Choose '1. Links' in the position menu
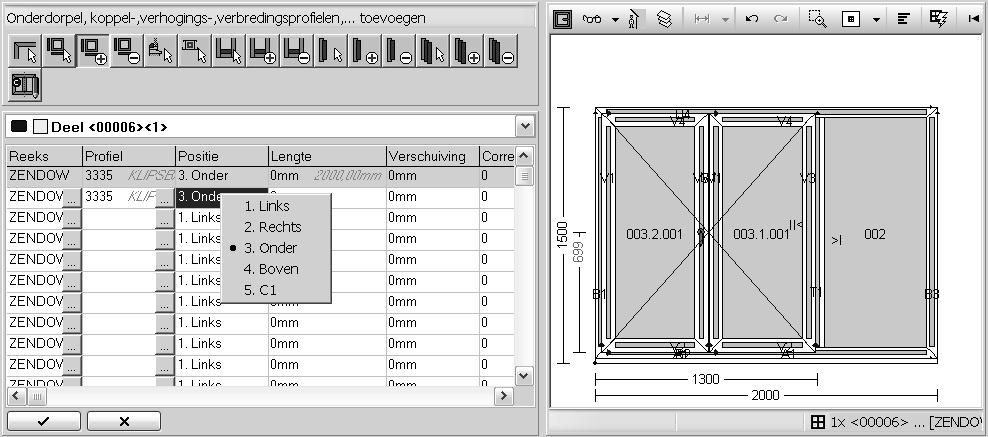Image resolution: width=988 pixels, height=437 pixels. (267, 206)
